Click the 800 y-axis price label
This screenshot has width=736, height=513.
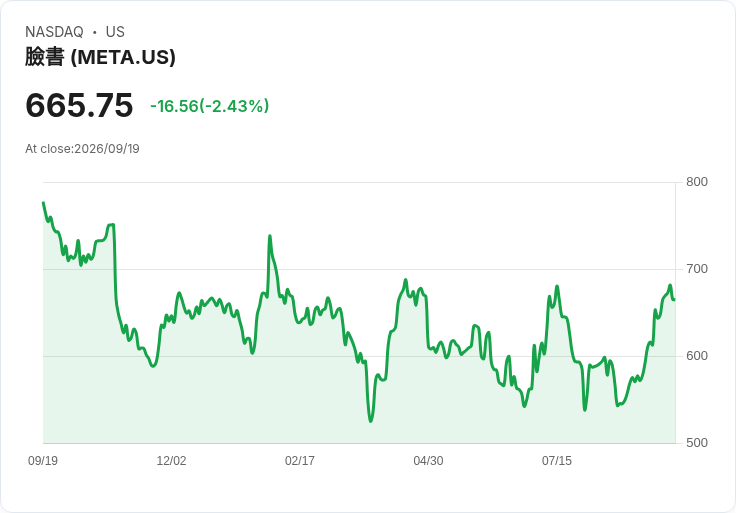coord(697,182)
